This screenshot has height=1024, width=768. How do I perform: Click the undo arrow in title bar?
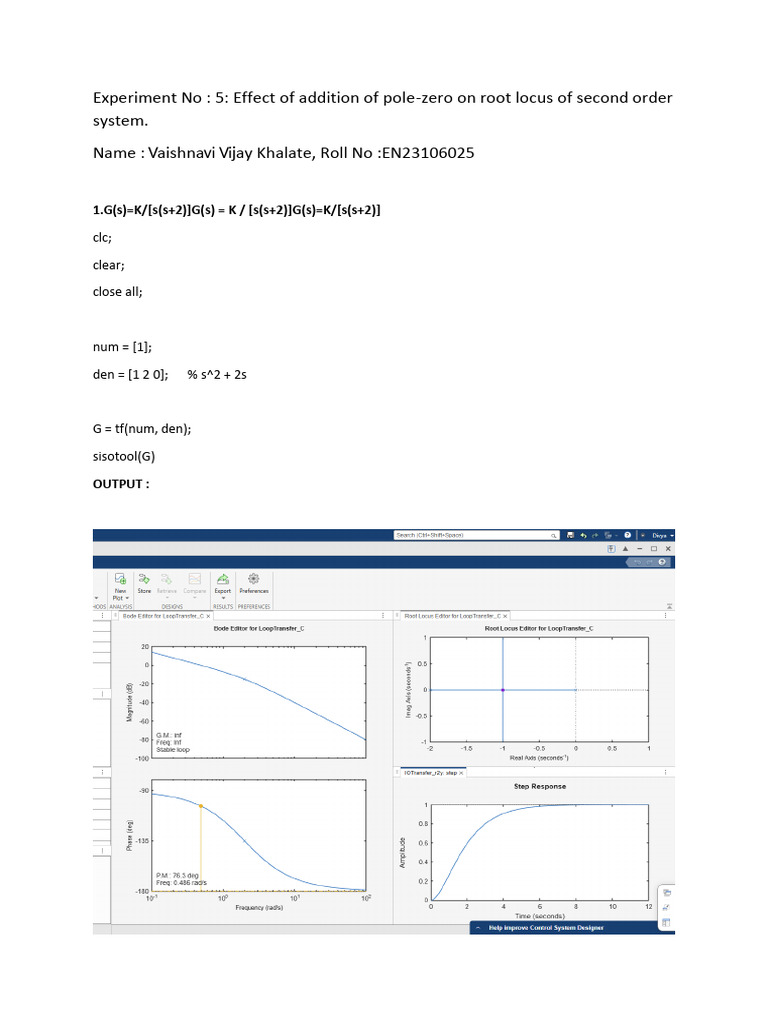[583, 536]
